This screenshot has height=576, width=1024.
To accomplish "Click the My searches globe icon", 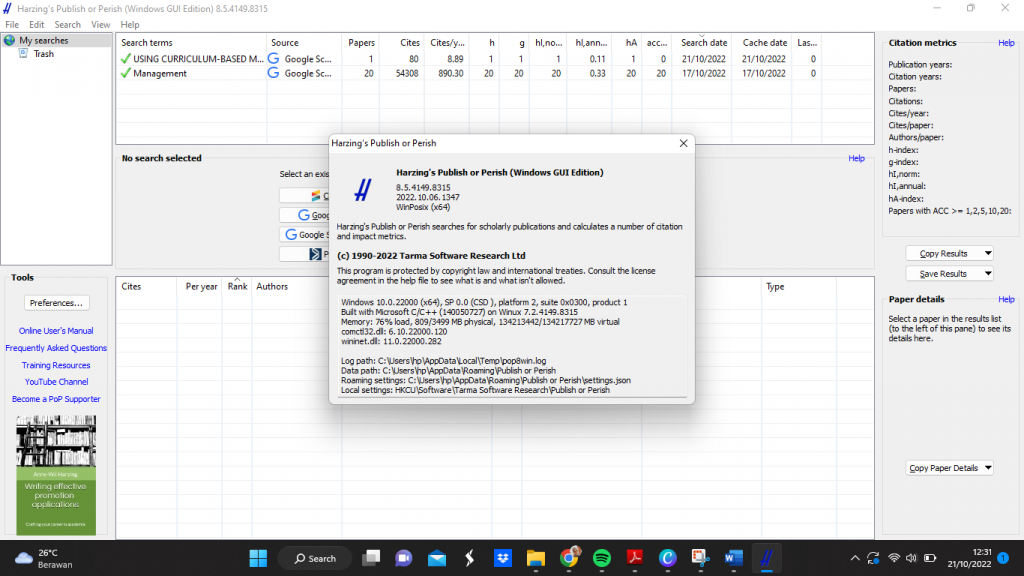I will pyautogui.click(x=10, y=40).
